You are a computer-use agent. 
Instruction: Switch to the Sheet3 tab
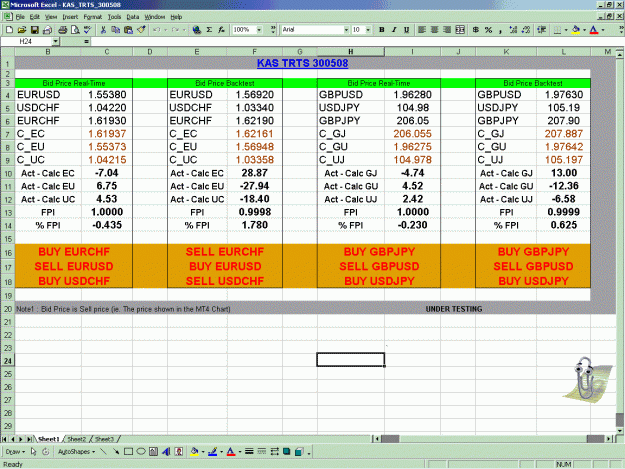[104, 439]
